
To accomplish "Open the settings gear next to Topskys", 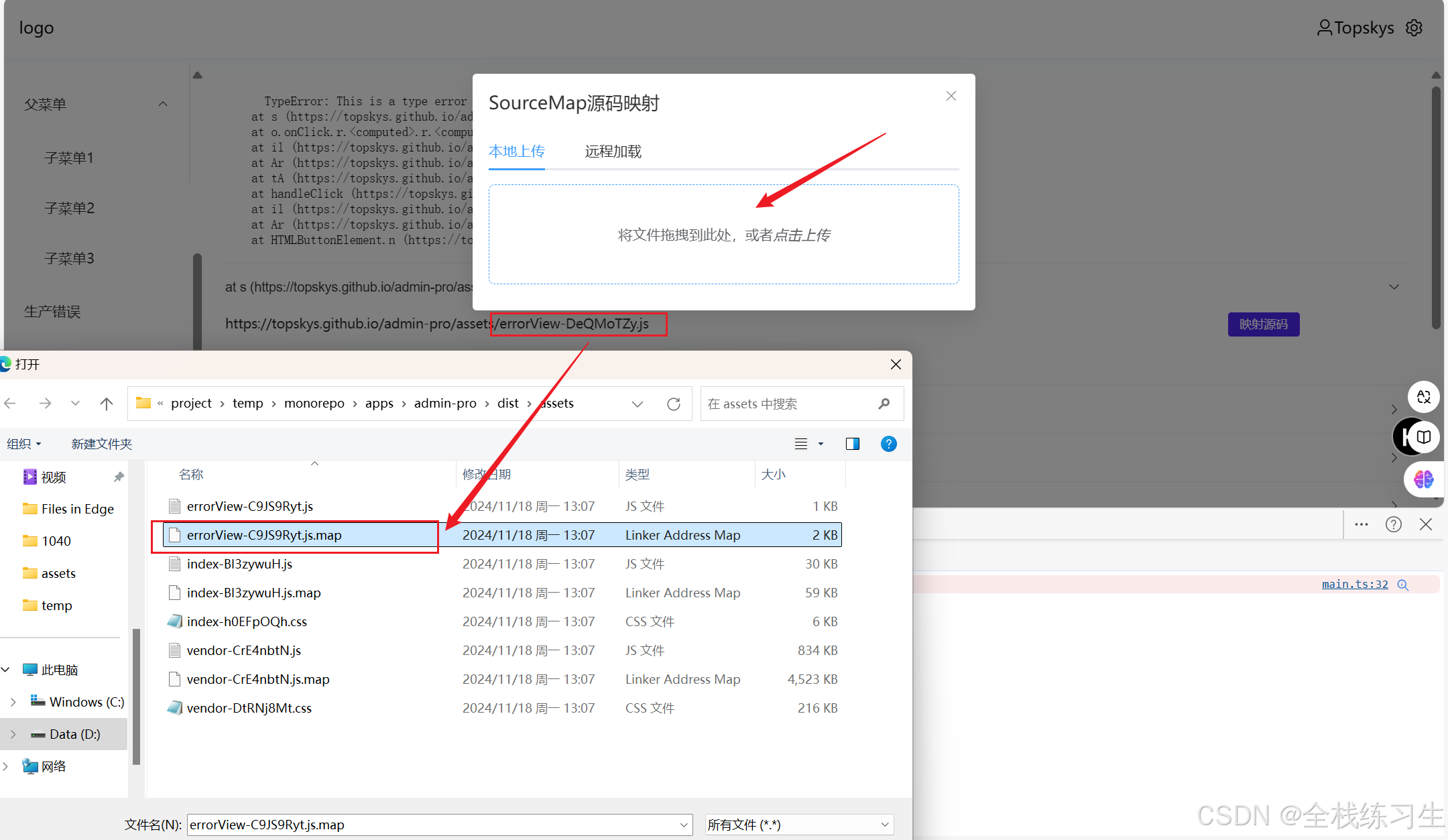I will coord(1414,27).
